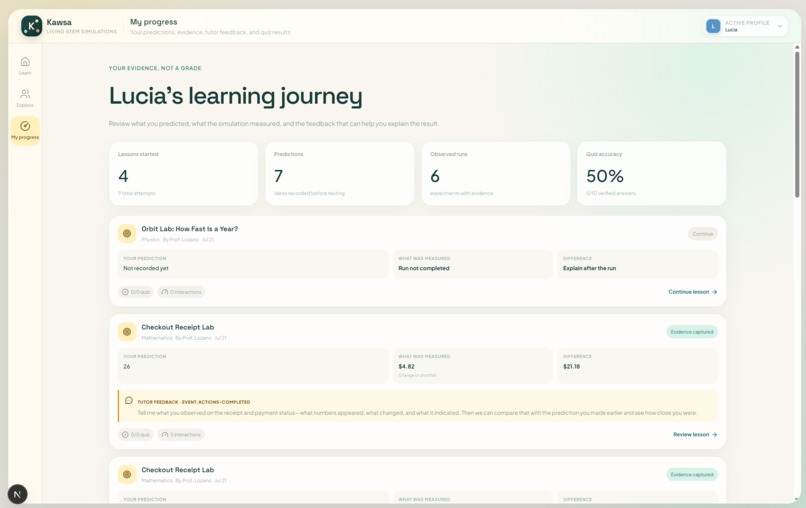Click 'YOUR EVIDENCE, NOT A GRADE' label

[155, 68]
